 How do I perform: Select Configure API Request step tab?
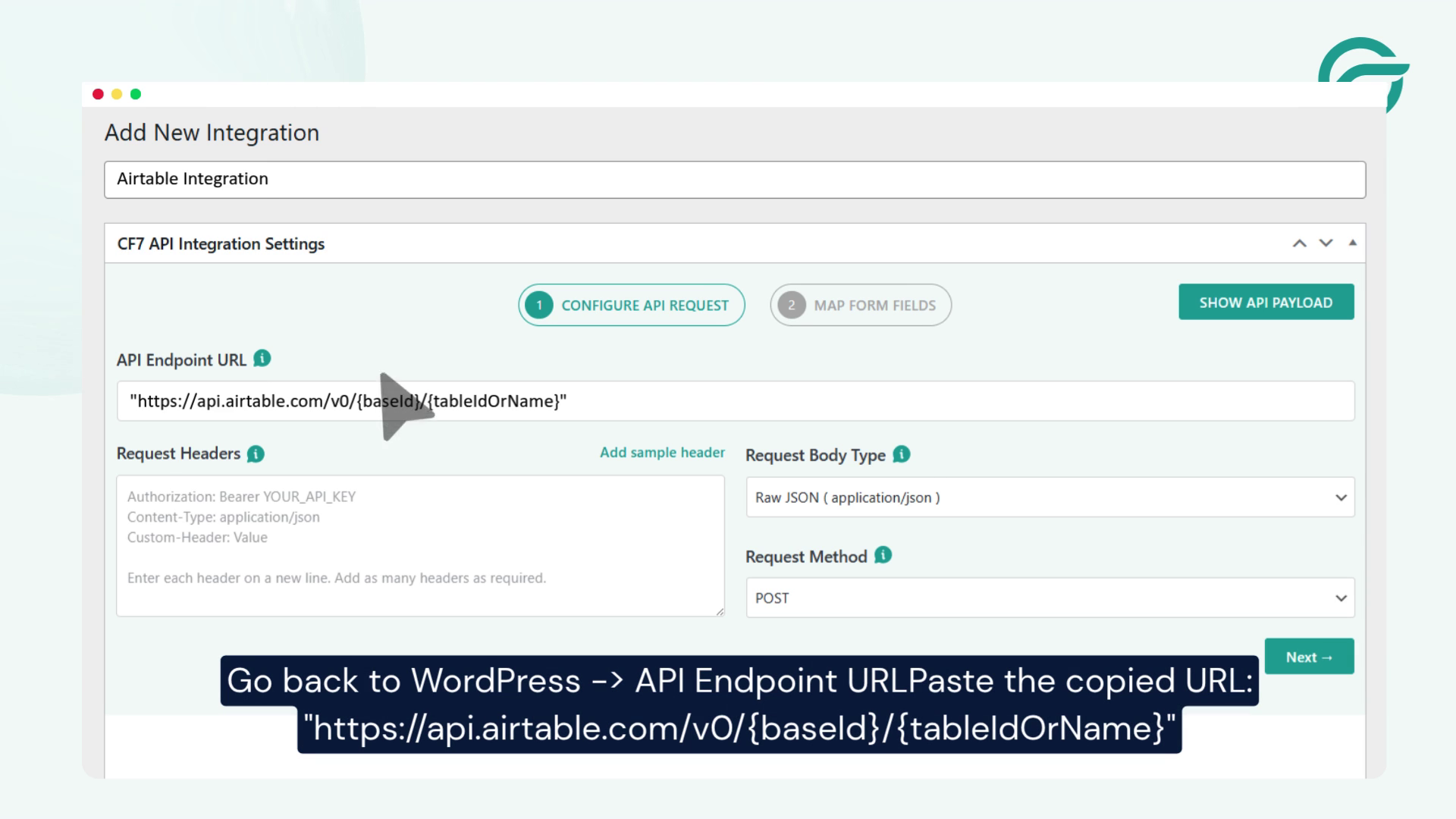click(632, 305)
